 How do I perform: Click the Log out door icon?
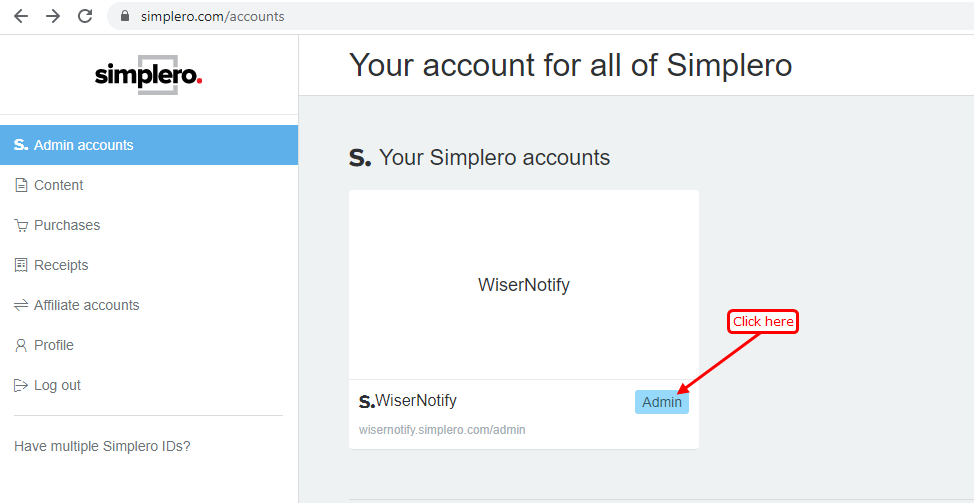[x=21, y=385]
